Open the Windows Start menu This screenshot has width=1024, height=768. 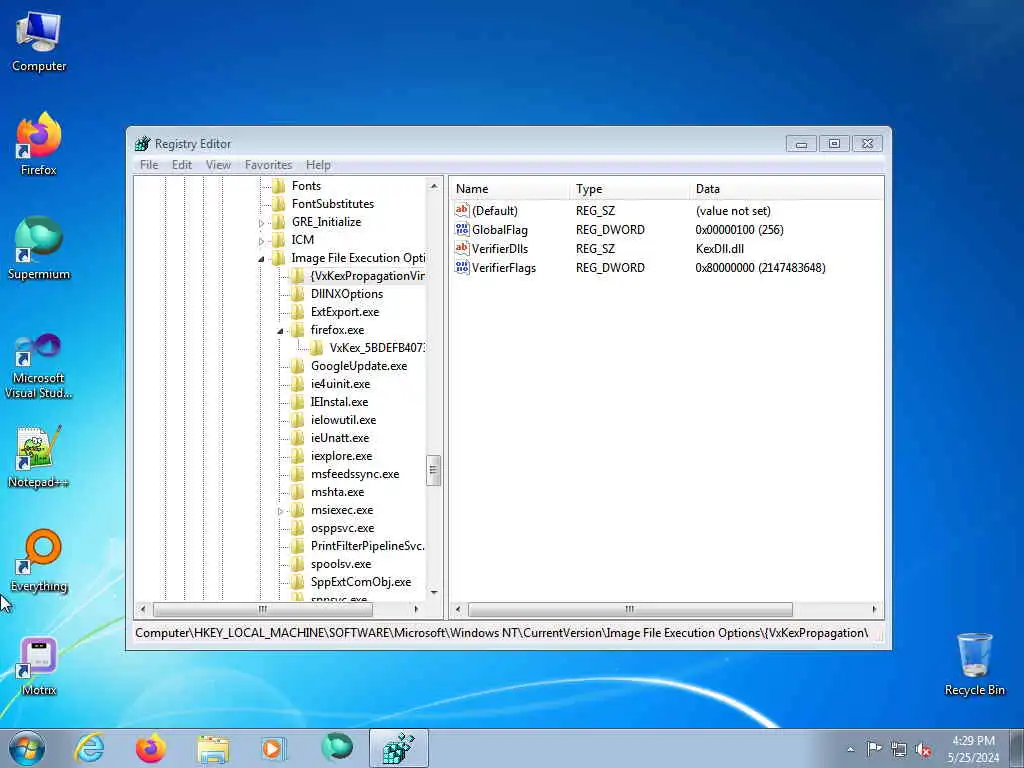pos(27,748)
